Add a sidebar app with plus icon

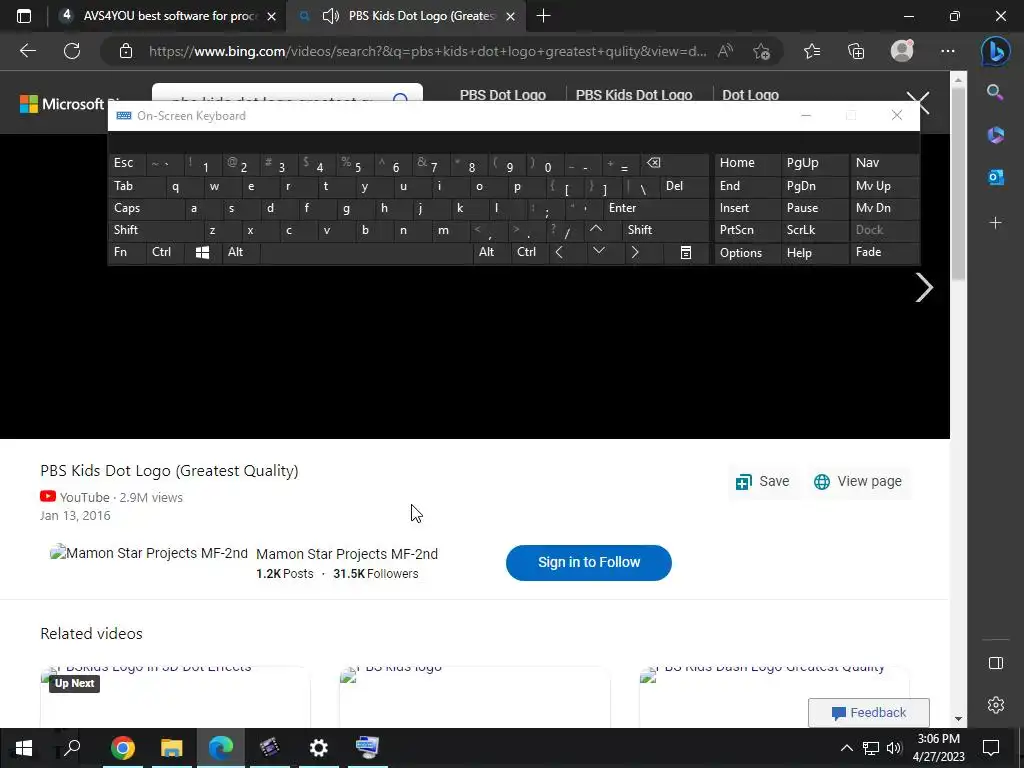(995, 223)
